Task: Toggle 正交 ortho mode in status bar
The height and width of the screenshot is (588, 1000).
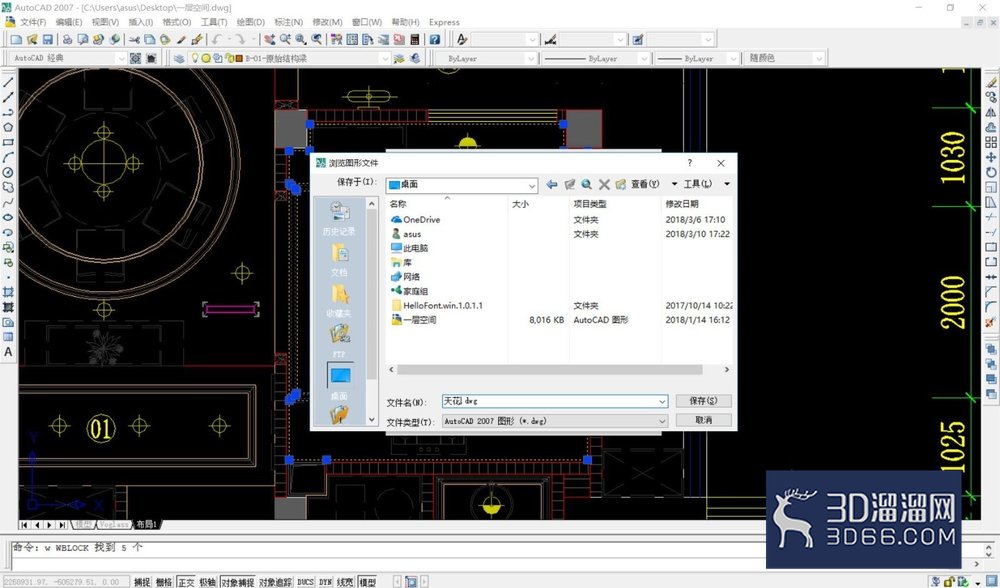Action: click(186, 582)
